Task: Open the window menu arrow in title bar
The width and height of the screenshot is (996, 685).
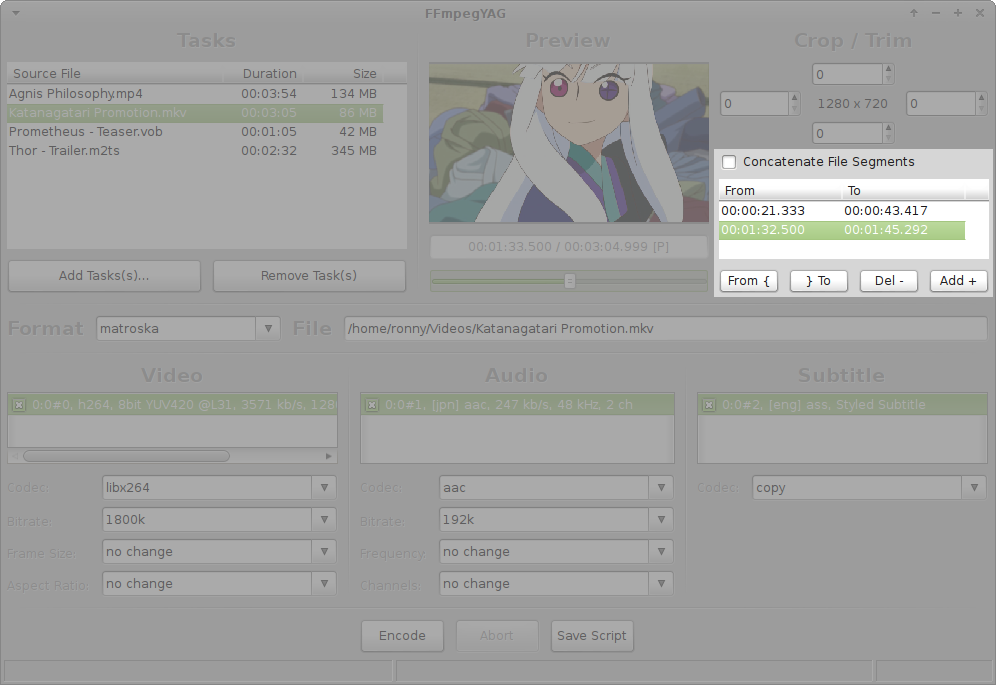Action: point(16,13)
